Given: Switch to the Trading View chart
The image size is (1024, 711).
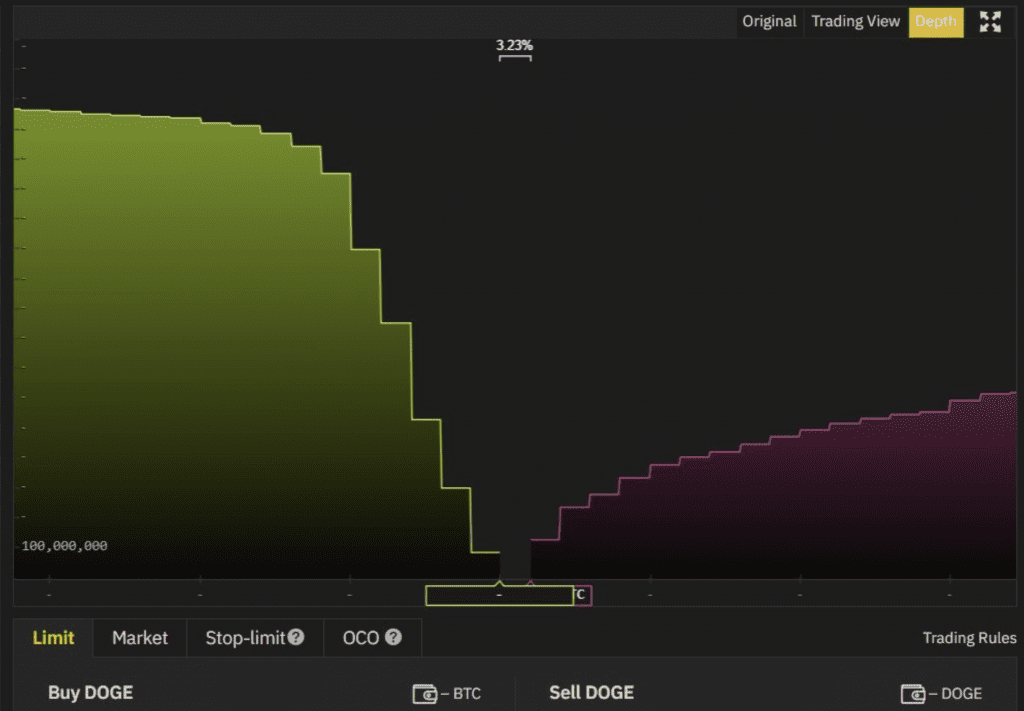Looking at the screenshot, I should [855, 22].
